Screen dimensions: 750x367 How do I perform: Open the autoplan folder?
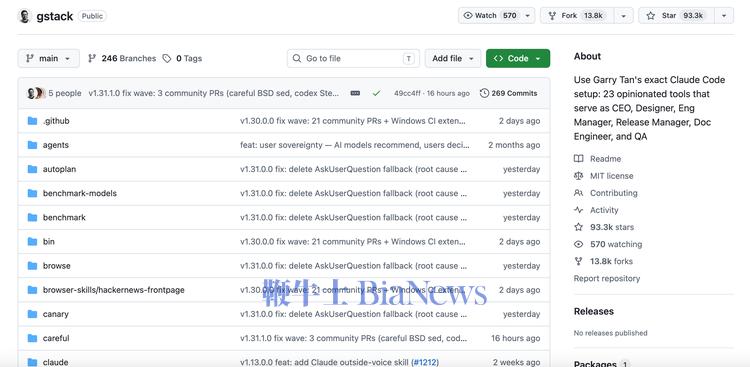click(59, 169)
